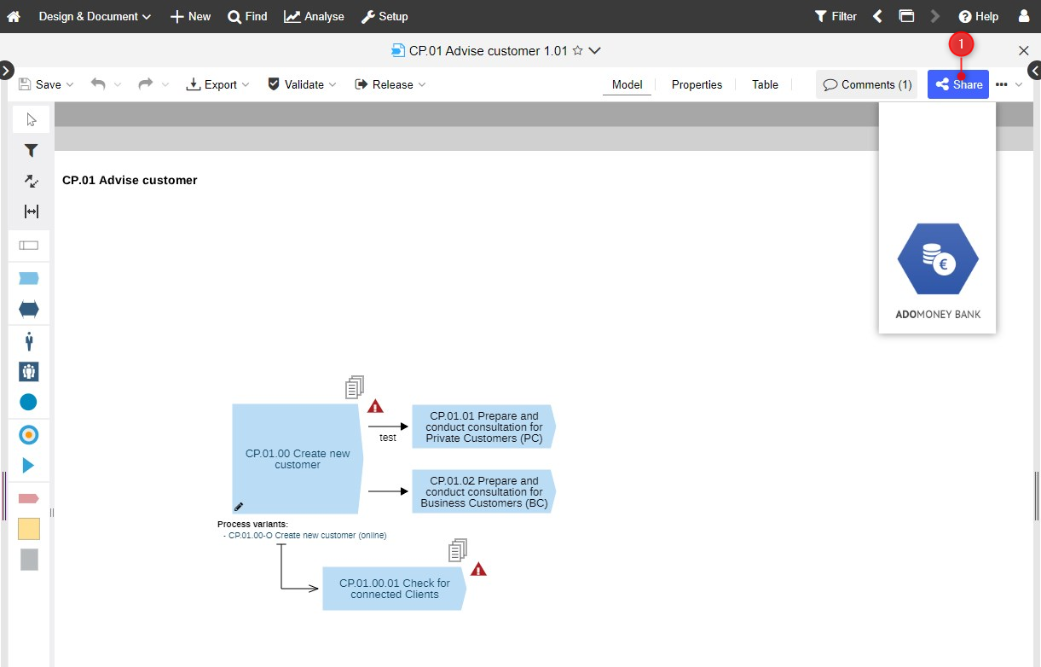
Task: Click warning triangle beside Create new customer
Action: point(376,406)
